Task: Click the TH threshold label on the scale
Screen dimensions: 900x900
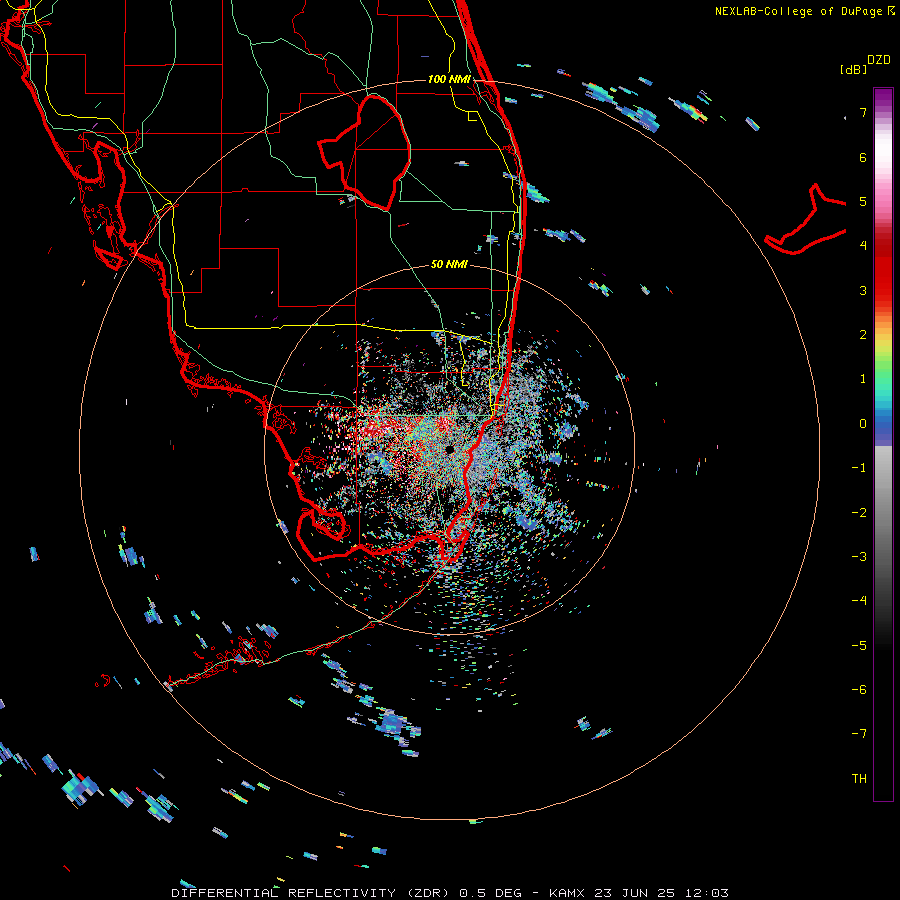Action: click(859, 779)
